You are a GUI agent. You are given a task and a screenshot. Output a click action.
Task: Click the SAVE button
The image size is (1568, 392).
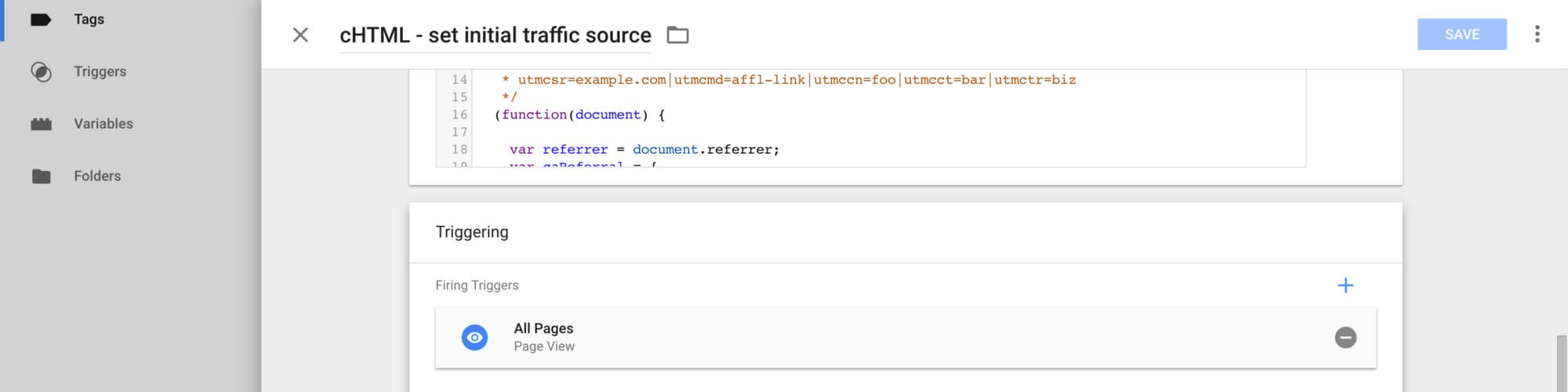1461,34
